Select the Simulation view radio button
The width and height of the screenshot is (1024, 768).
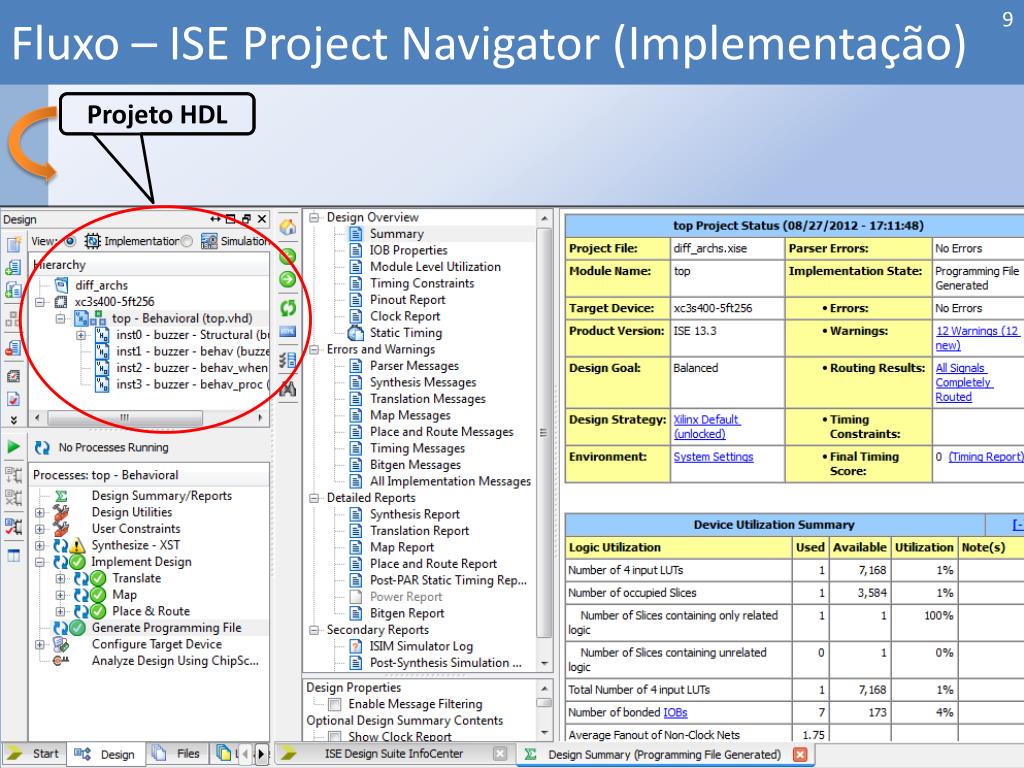coord(187,241)
